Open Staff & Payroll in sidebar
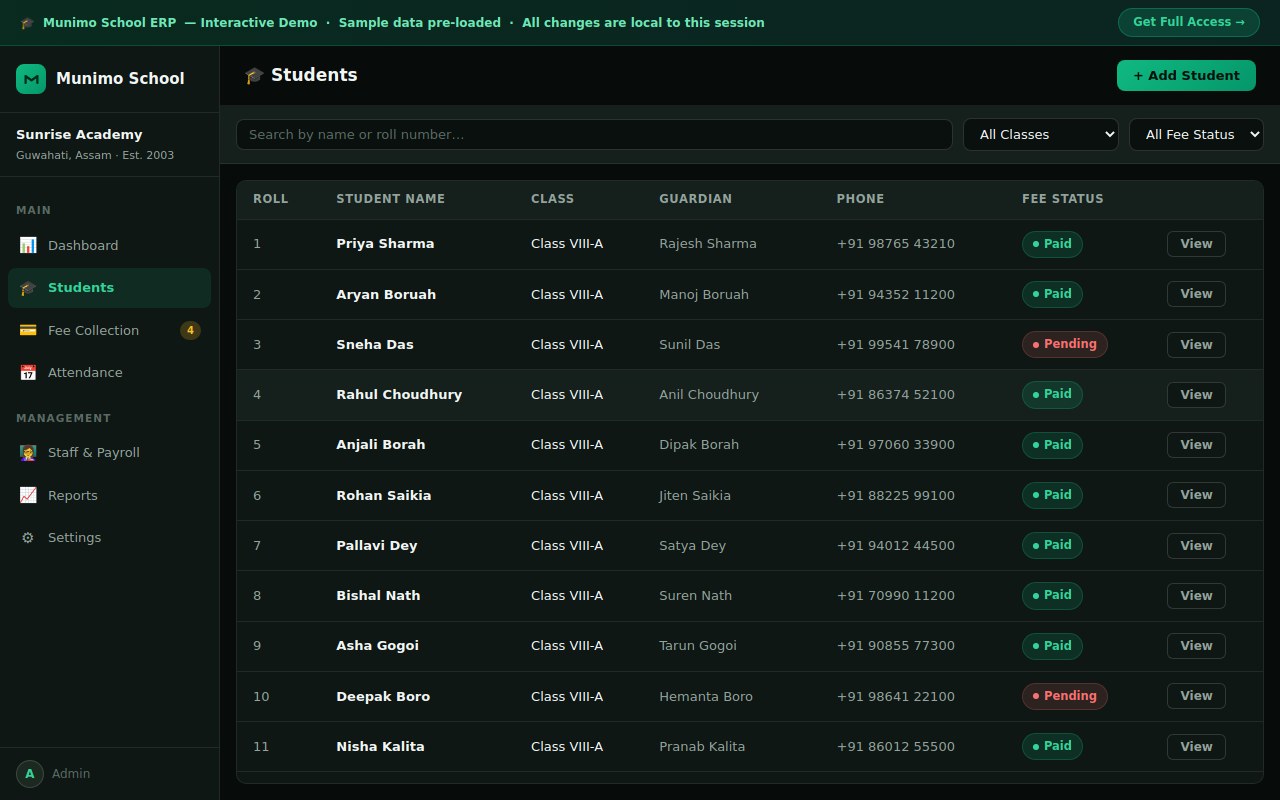 pos(109,453)
